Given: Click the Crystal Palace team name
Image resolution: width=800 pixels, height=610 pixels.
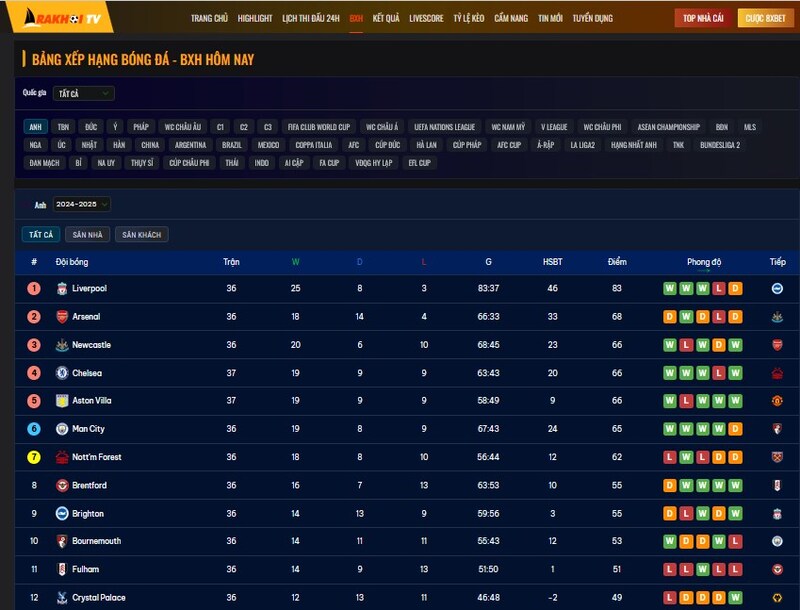Looking at the screenshot, I should 99,597.
